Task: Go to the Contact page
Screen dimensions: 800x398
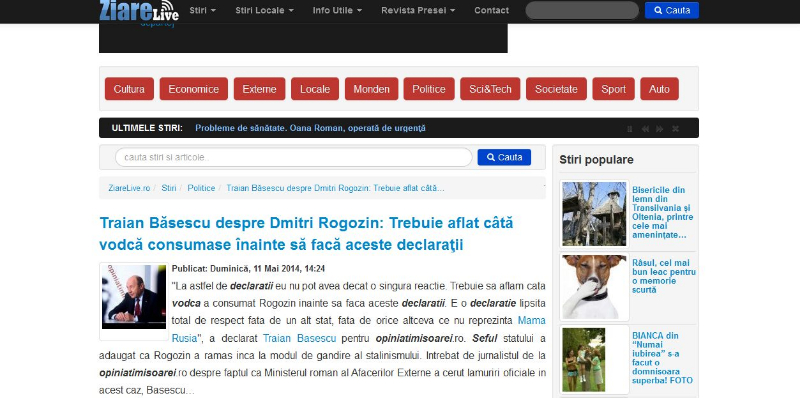Action: [x=491, y=10]
